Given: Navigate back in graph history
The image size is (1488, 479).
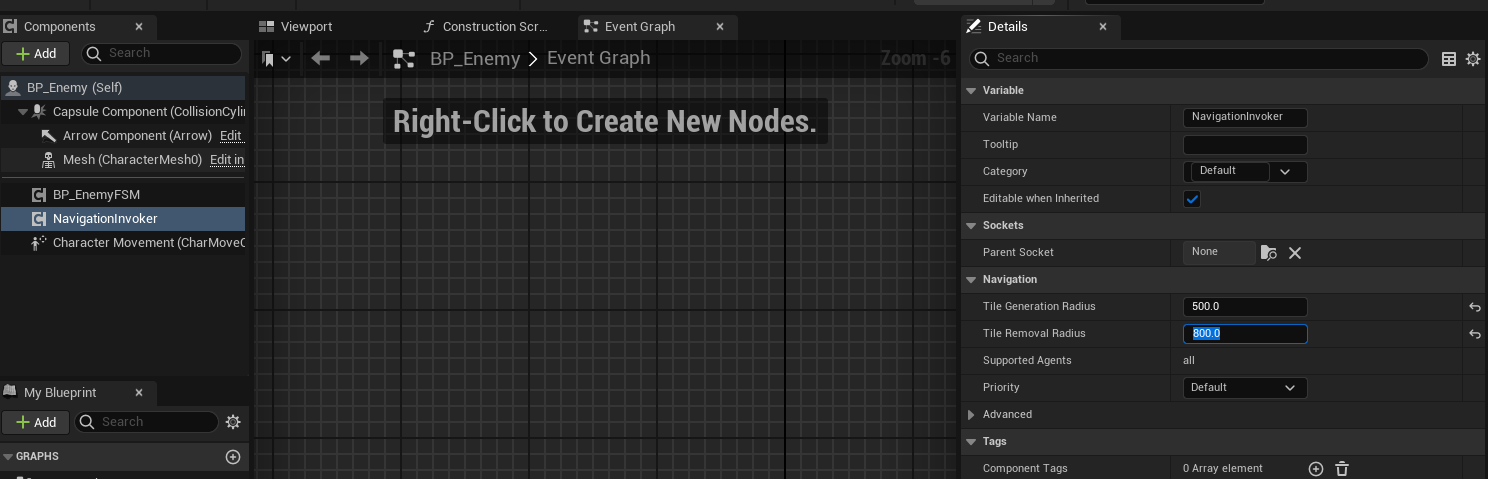Looking at the screenshot, I should pos(321,59).
